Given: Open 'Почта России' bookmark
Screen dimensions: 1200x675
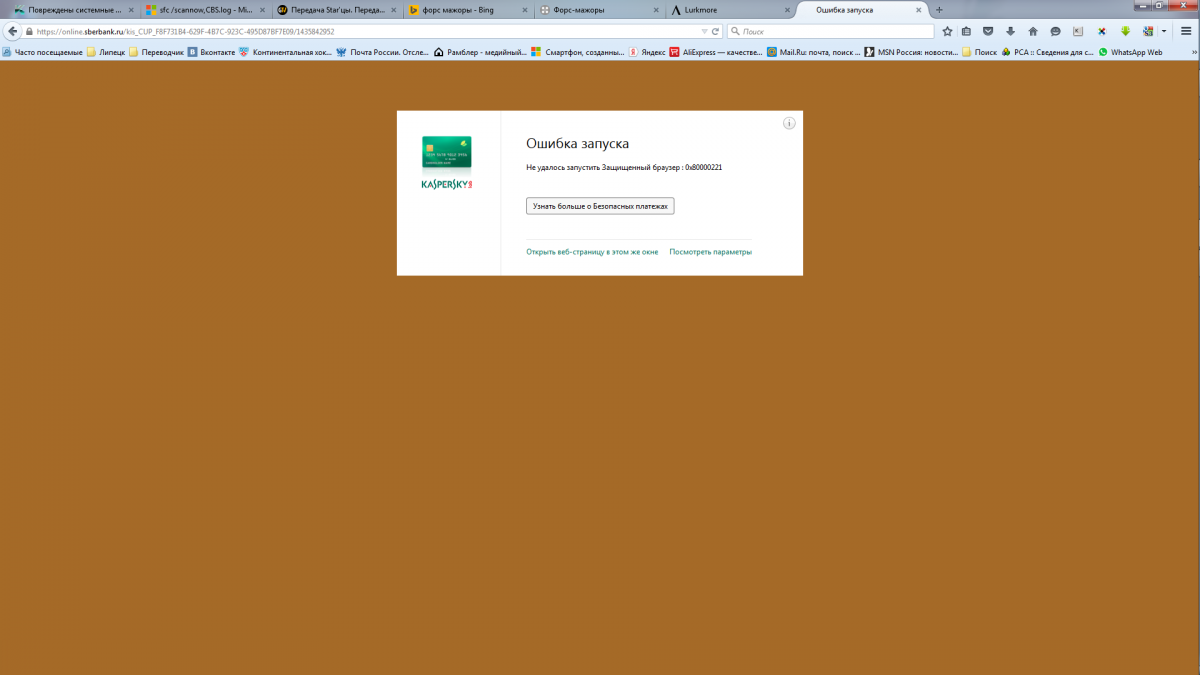Looking at the screenshot, I should (x=382, y=52).
